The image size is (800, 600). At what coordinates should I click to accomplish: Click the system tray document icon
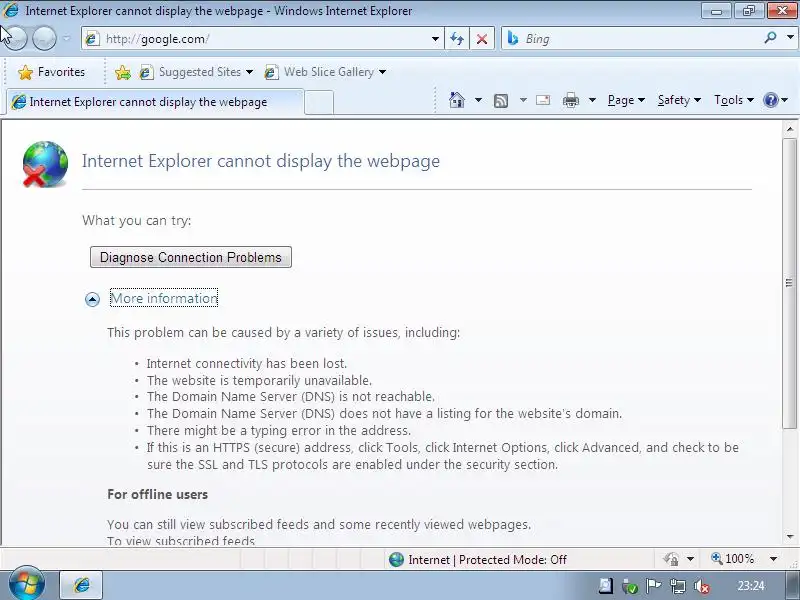(606, 586)
